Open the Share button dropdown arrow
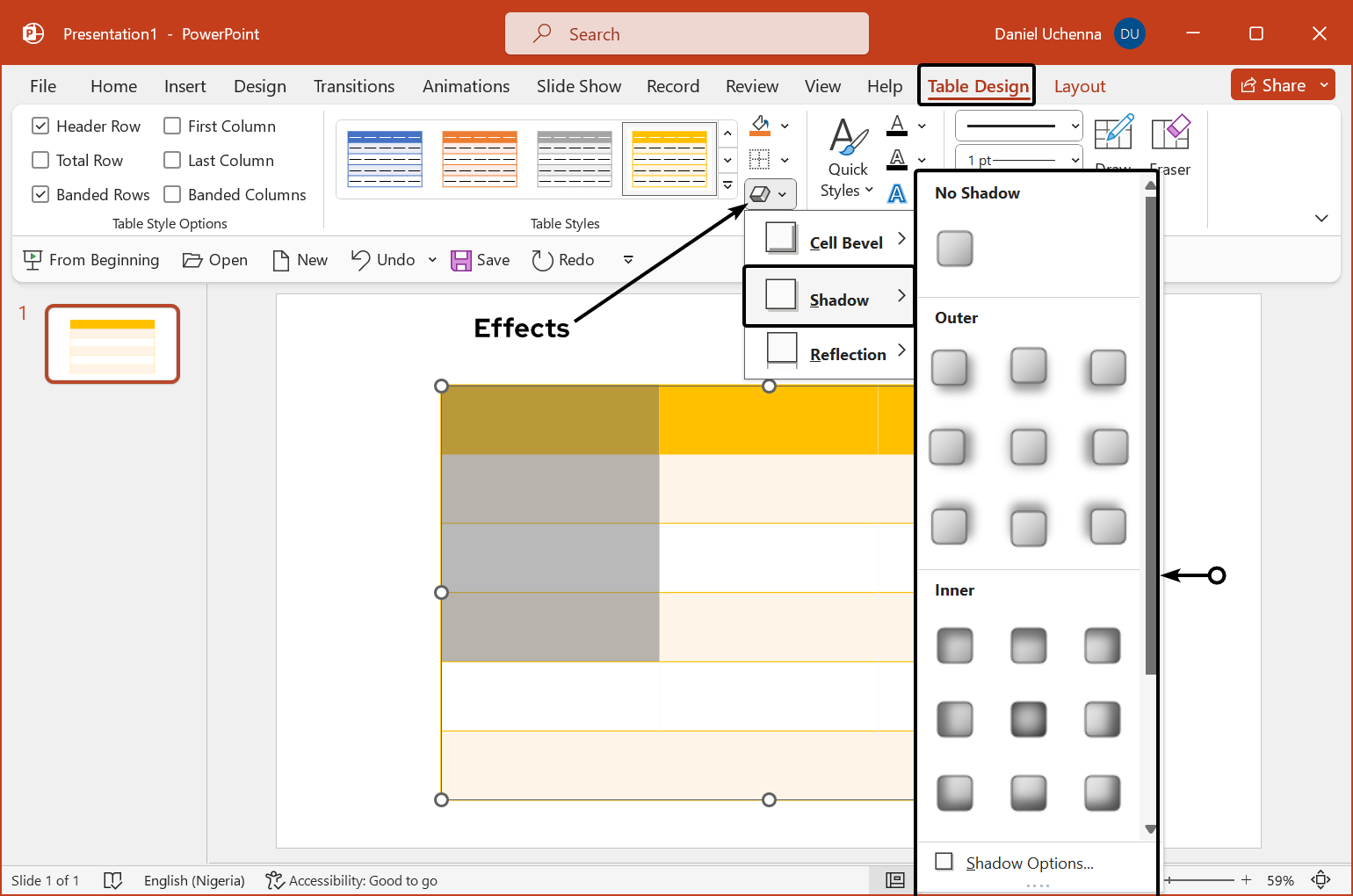This screenshot has height=896, width=1353. point(1324,85)
